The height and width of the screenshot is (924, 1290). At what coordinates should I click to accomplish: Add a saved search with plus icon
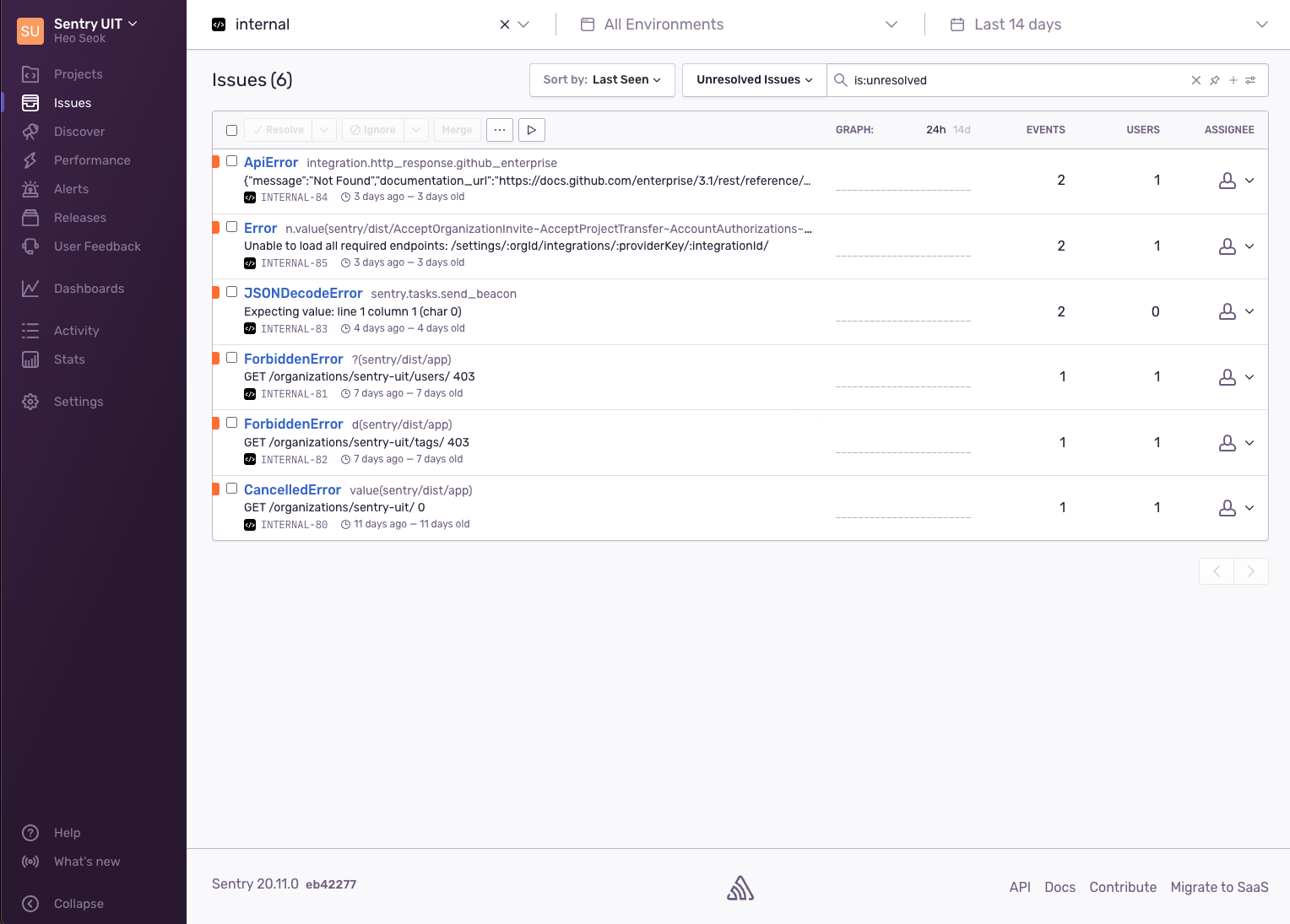pos(1233,80)
